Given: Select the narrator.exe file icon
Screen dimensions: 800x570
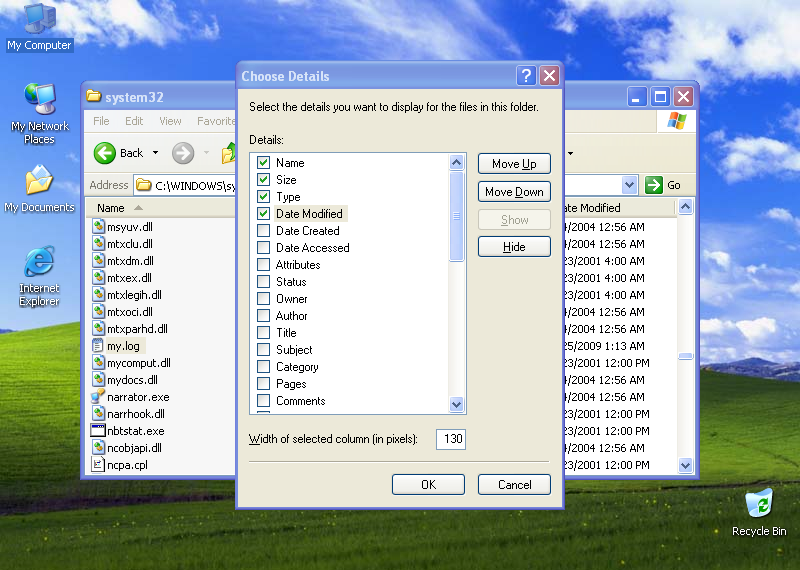Looking at the screenshot, I should 97,396.
